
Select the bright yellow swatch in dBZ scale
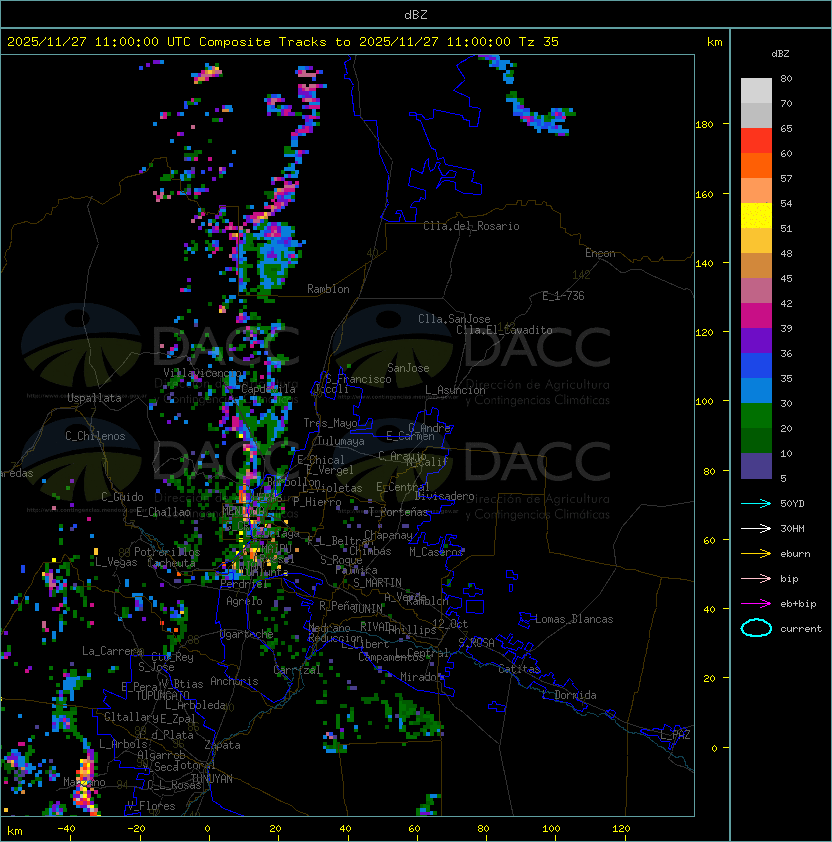(756, 216)
